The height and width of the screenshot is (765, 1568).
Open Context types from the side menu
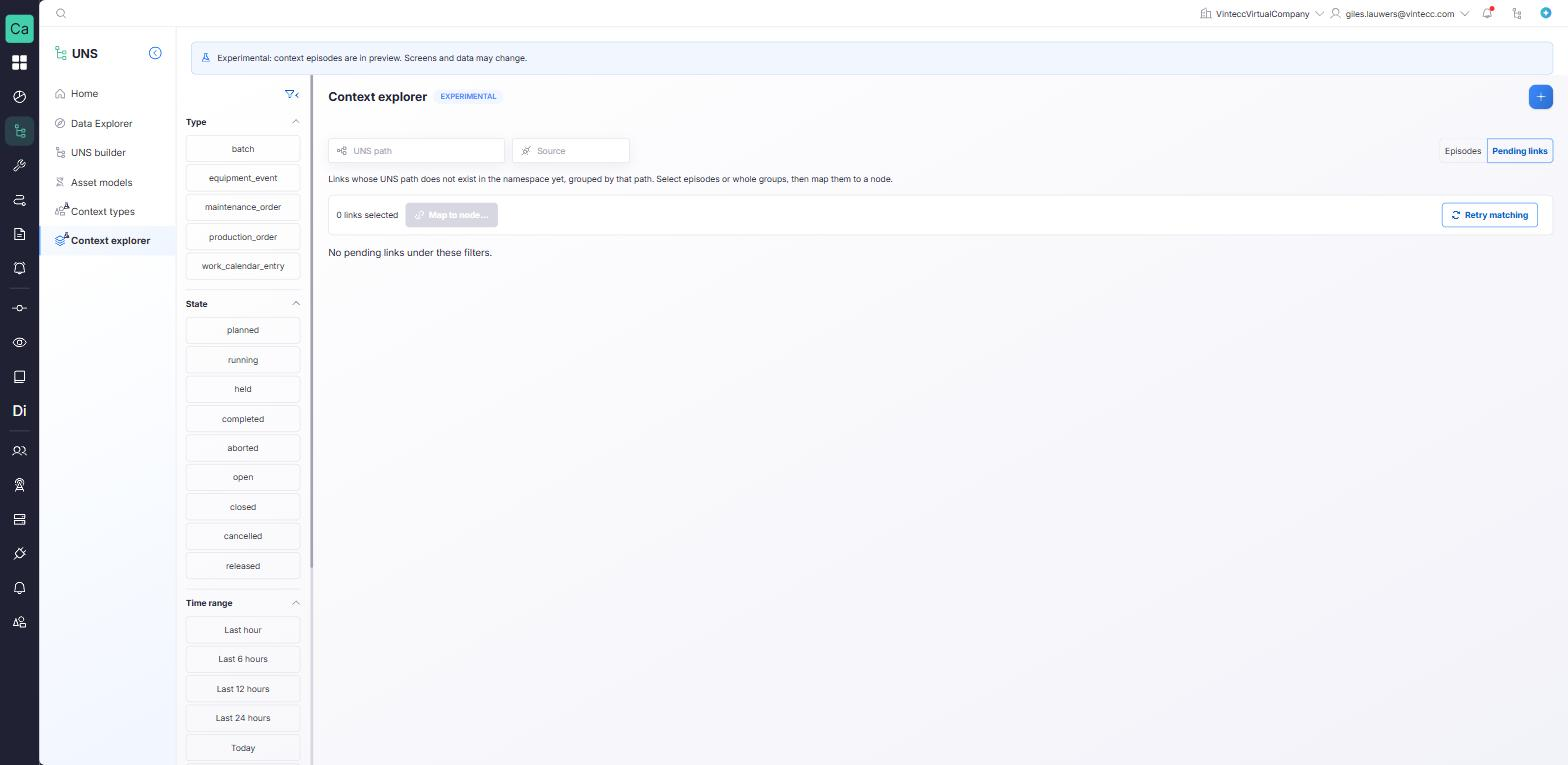(102, 212)
